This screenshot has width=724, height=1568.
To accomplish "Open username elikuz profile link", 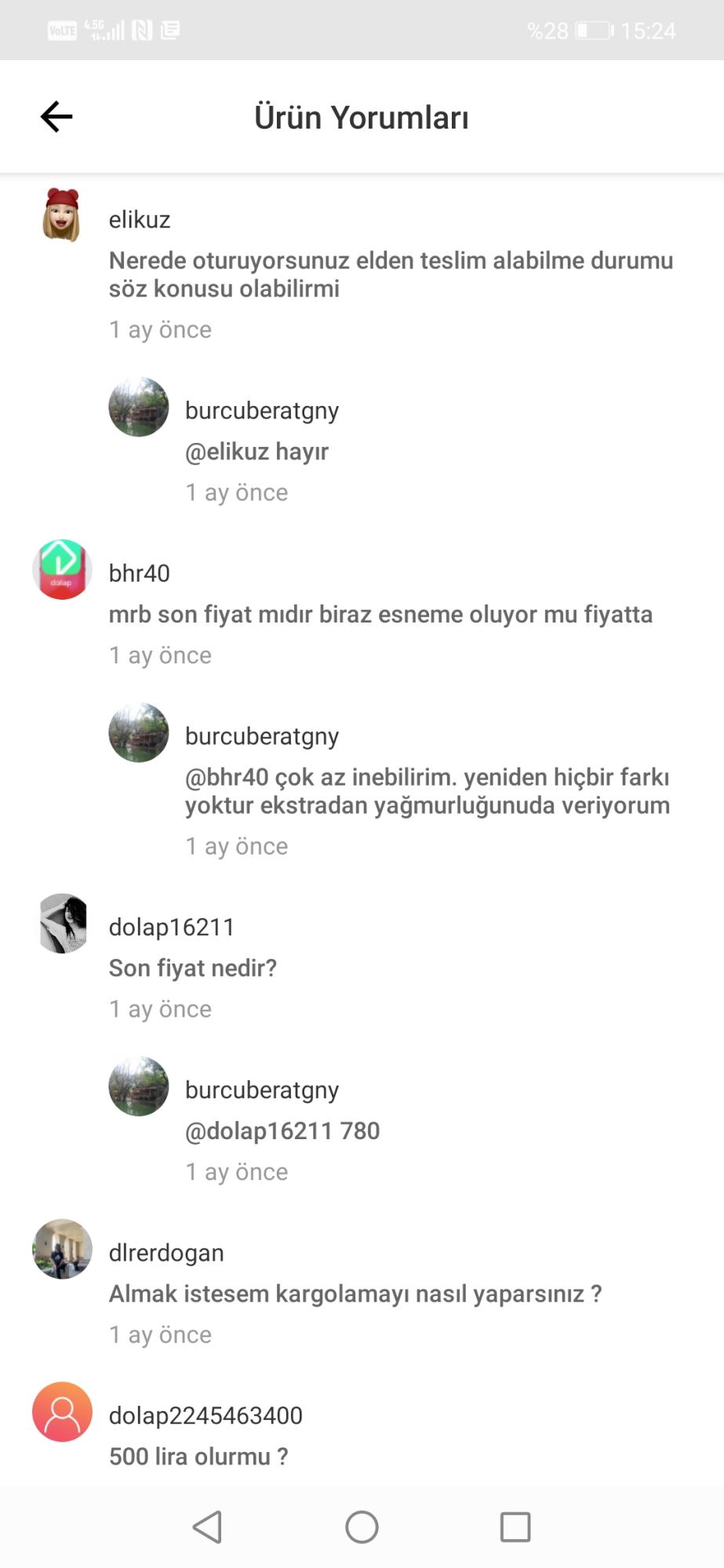I will pos(140,220).
